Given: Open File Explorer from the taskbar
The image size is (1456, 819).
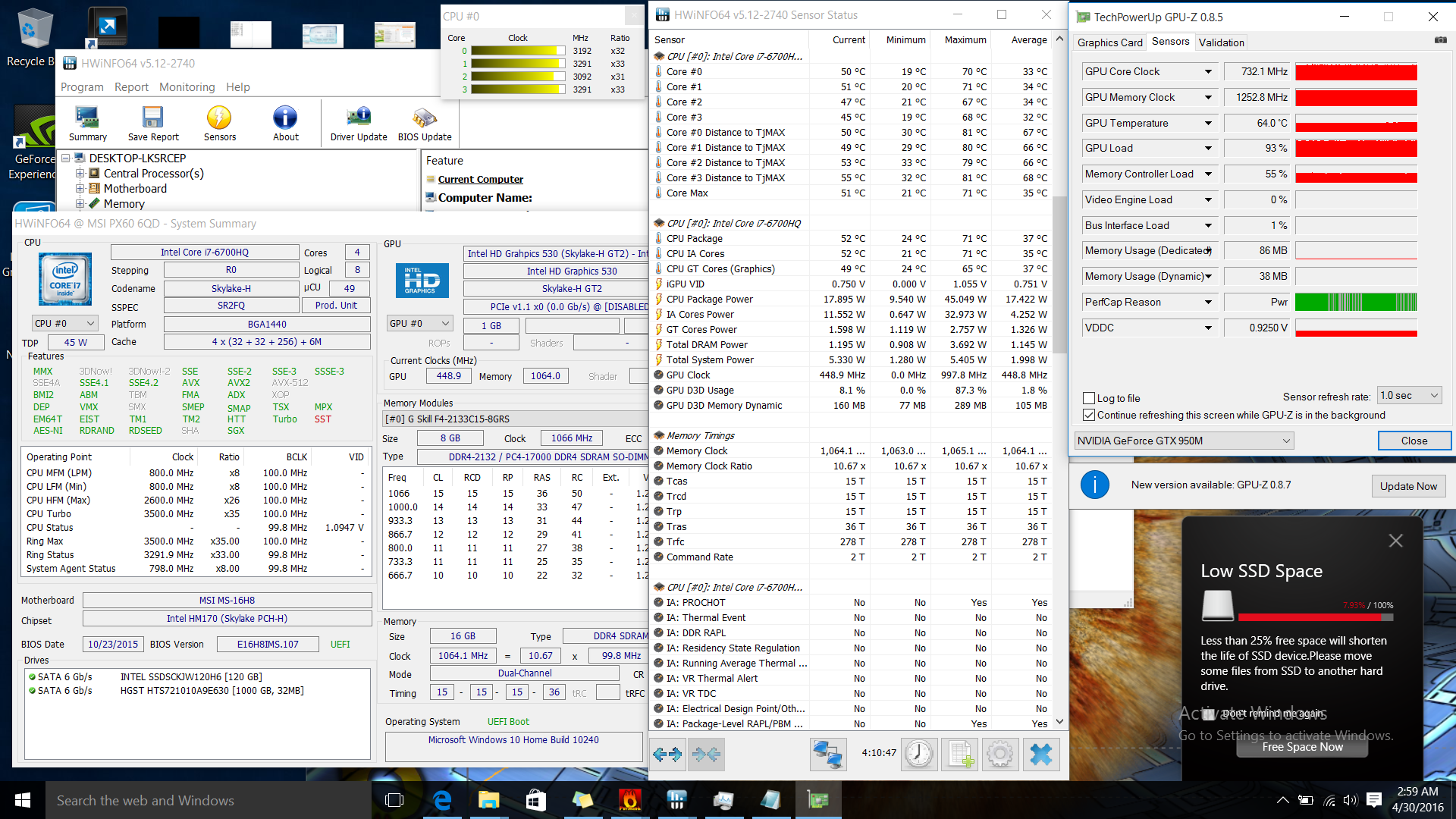Looking at the screenshot, I should click(488, 800).
